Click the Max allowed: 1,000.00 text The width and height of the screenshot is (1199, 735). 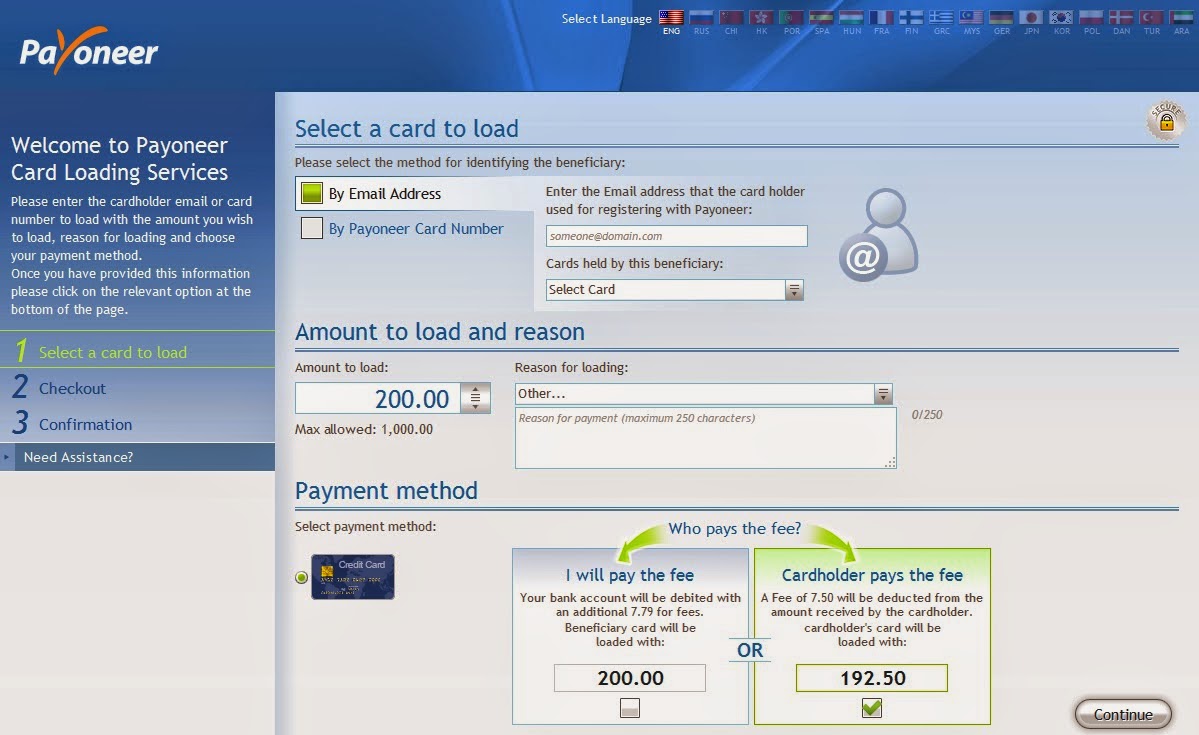coord(364,430)
